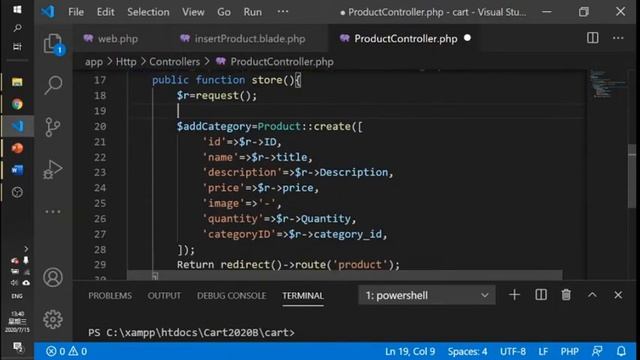
Task: Click the code minimap
Action: pyautogui.click(x=607, y=84)
